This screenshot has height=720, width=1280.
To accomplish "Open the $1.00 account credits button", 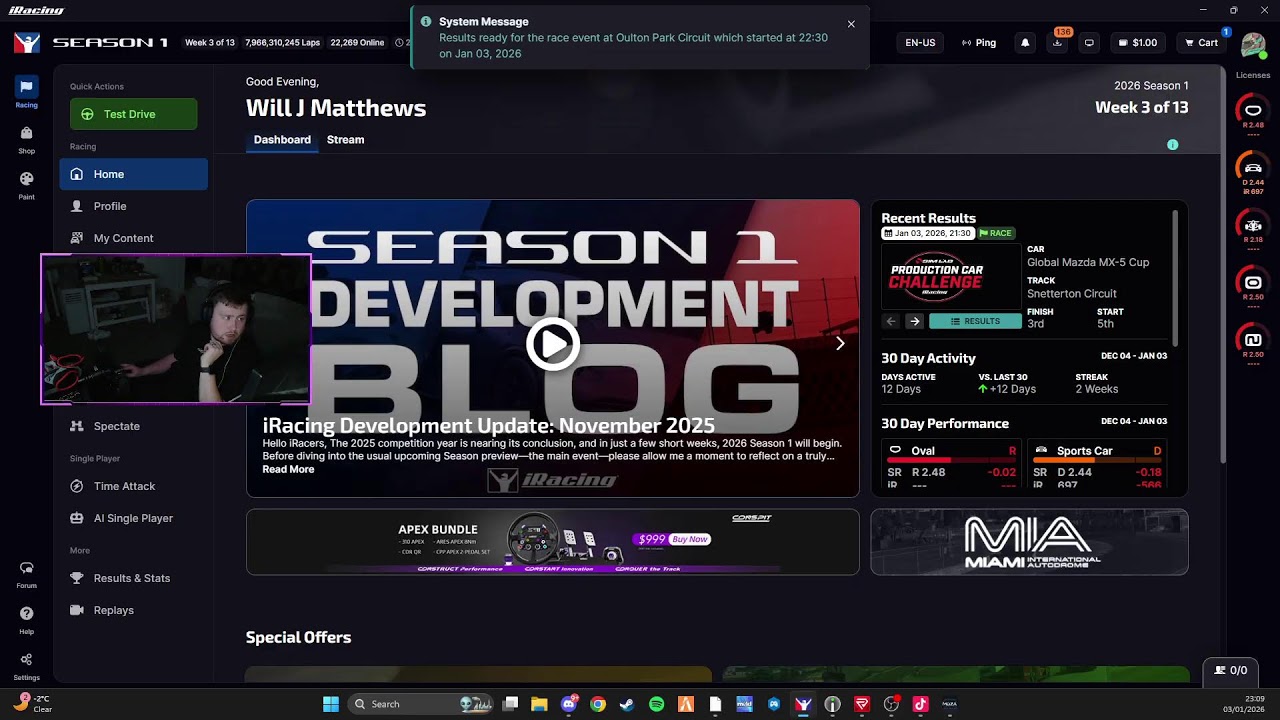I will (1138, 43).
